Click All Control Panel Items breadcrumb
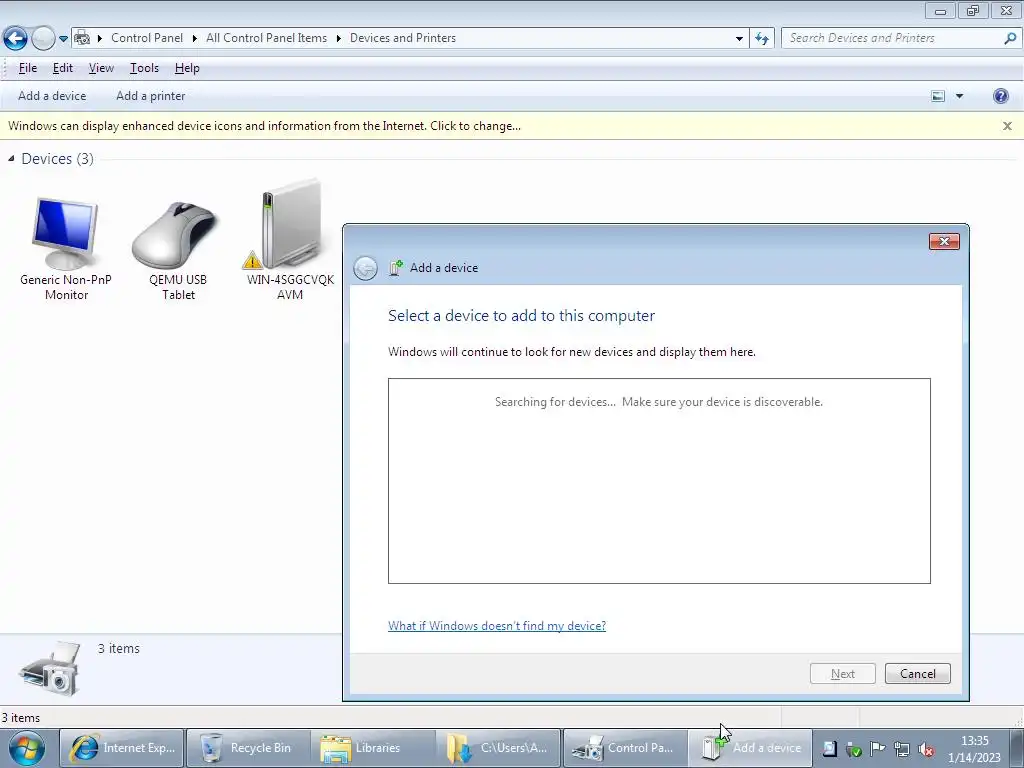 pyautogui.click(x=266, y=38)
